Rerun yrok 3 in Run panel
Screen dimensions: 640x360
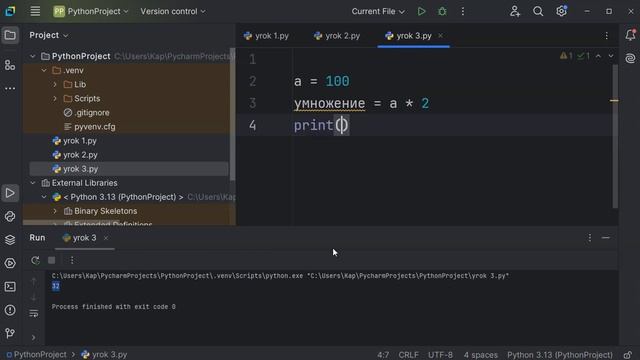tap(35, 260)
